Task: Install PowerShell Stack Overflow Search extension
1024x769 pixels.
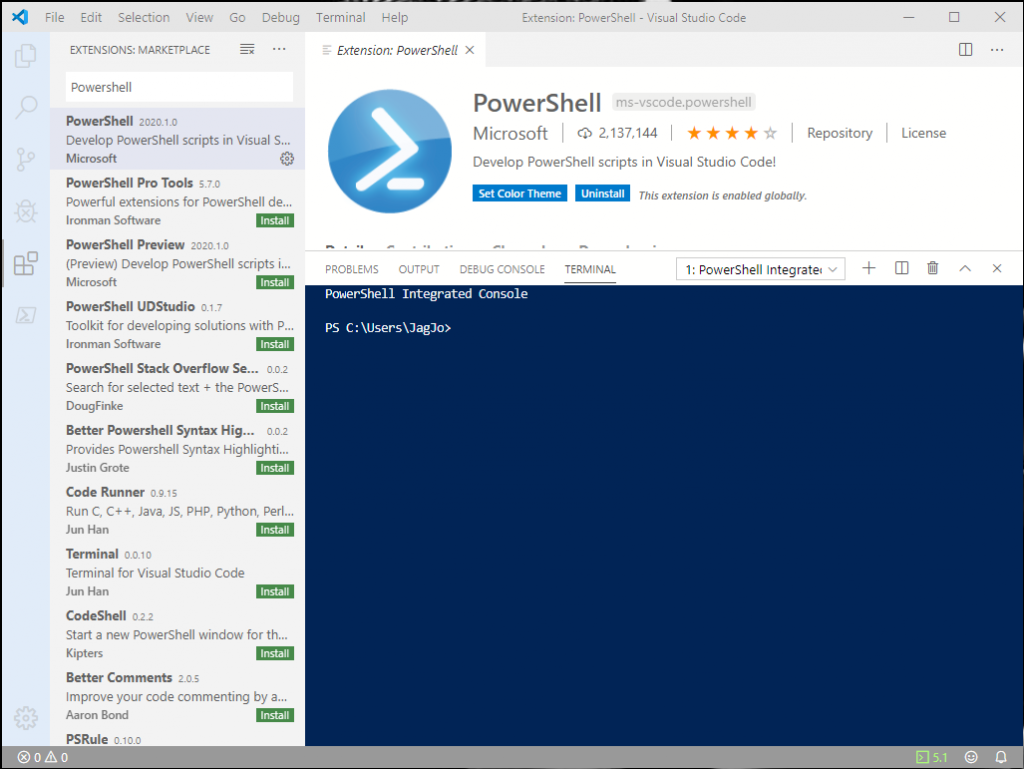Action: point(275,406)
